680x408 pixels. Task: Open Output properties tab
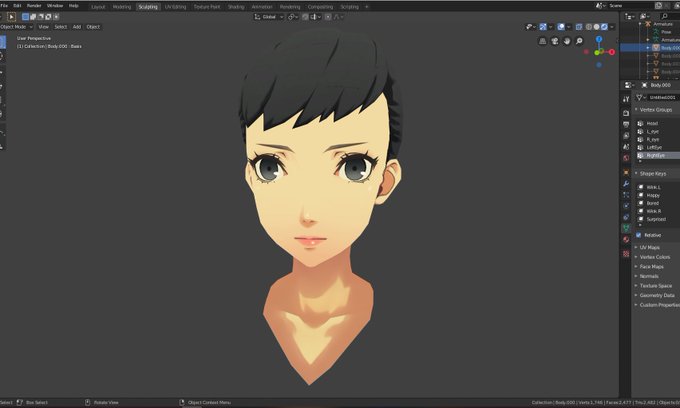pyautogui.click(x=626, y=124)
